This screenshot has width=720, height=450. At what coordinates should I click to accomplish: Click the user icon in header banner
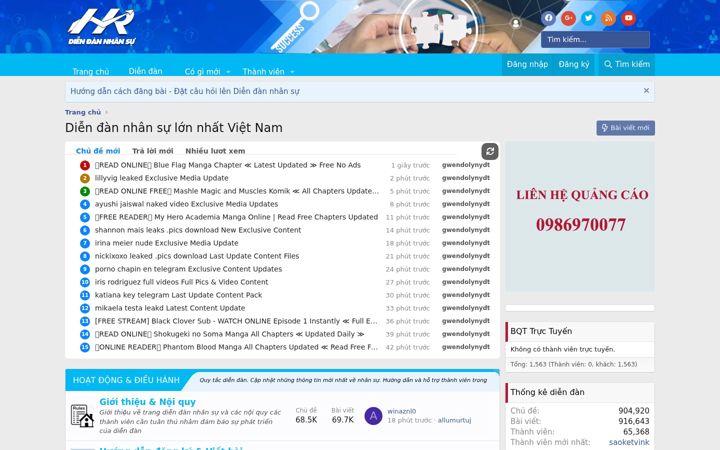click(516, 23)
